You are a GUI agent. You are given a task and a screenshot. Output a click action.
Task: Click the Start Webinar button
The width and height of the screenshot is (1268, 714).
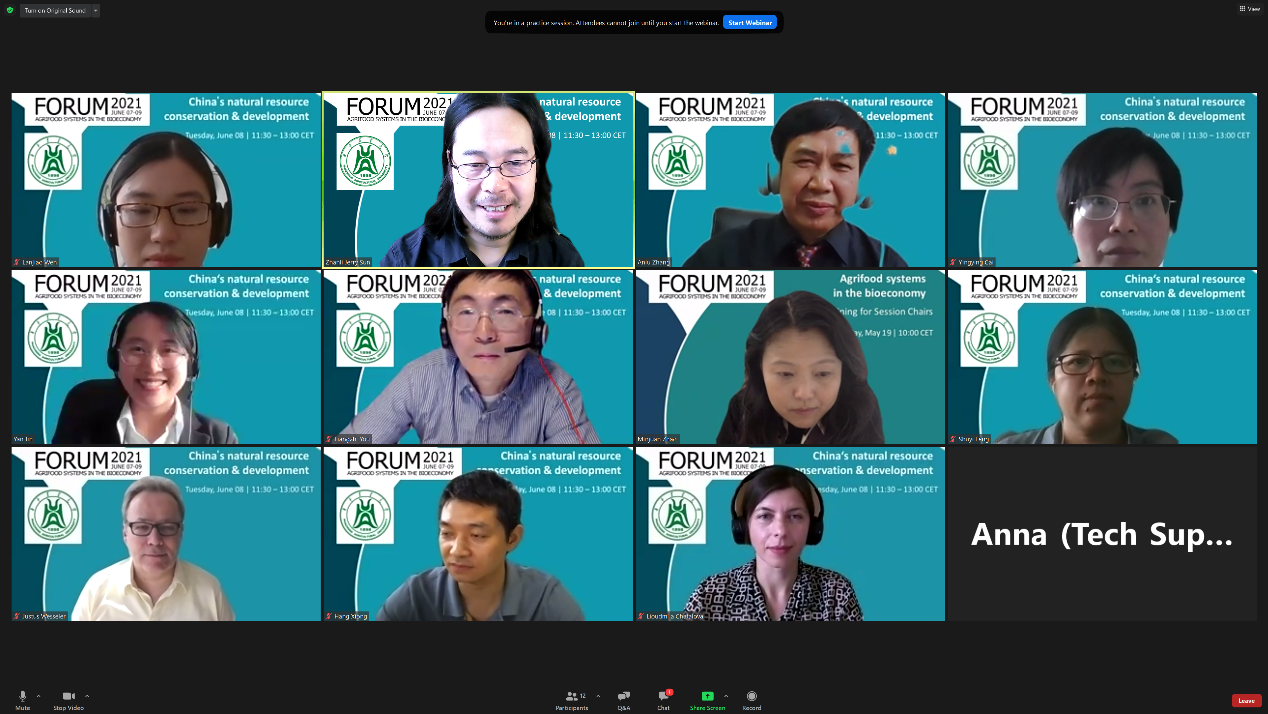pos(750,22)
